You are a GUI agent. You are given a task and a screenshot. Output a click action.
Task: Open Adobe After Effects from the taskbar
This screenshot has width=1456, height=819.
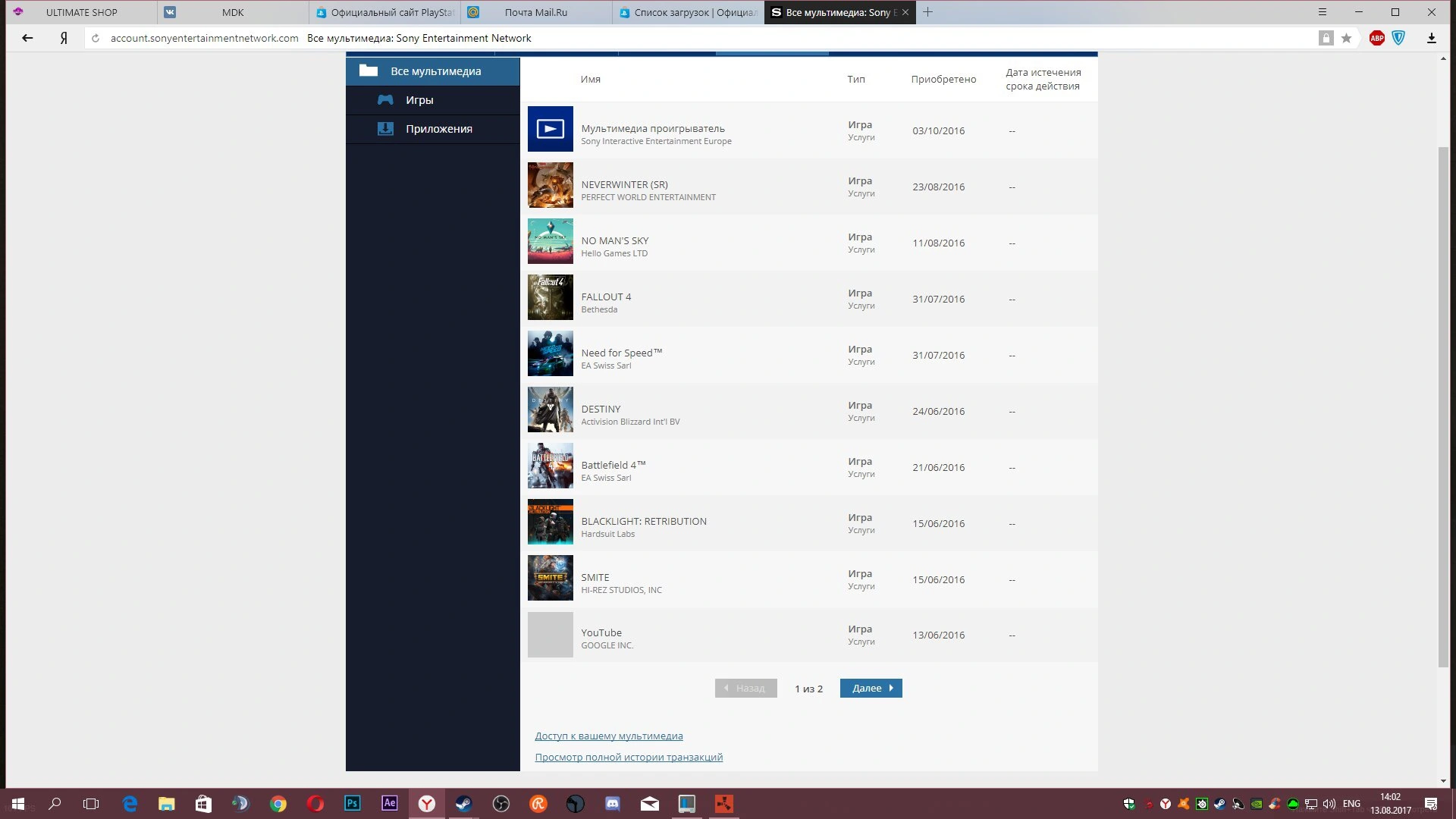tap(390, 804)
